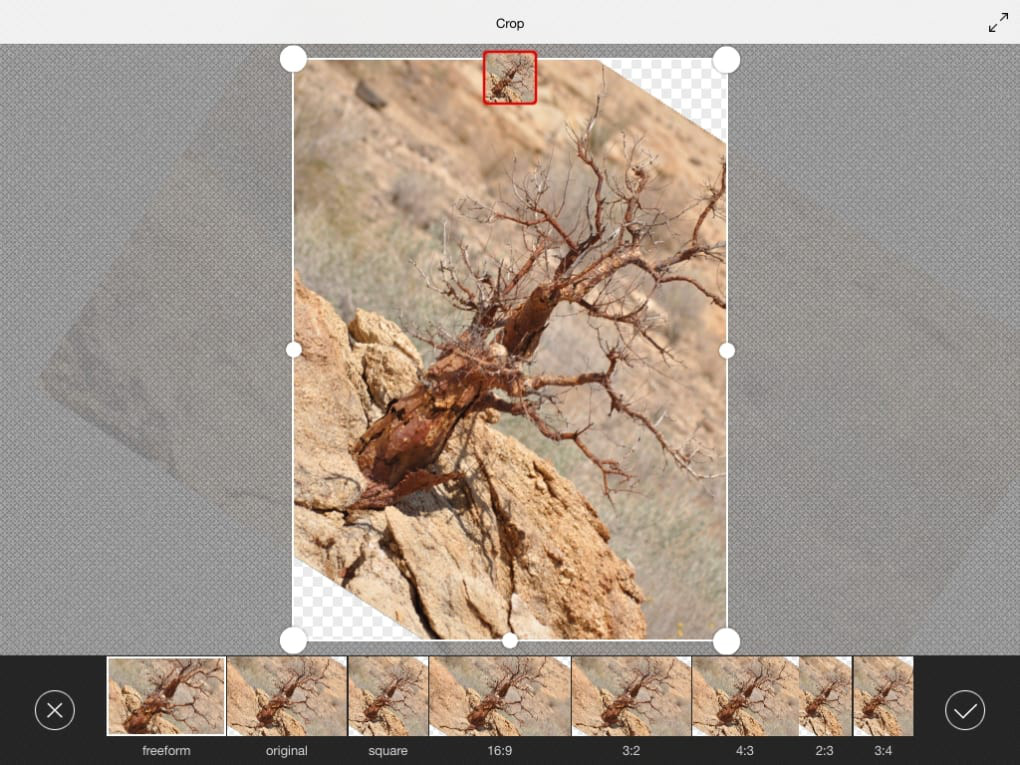Click the top-right crop corner handle

coord(726,60)
